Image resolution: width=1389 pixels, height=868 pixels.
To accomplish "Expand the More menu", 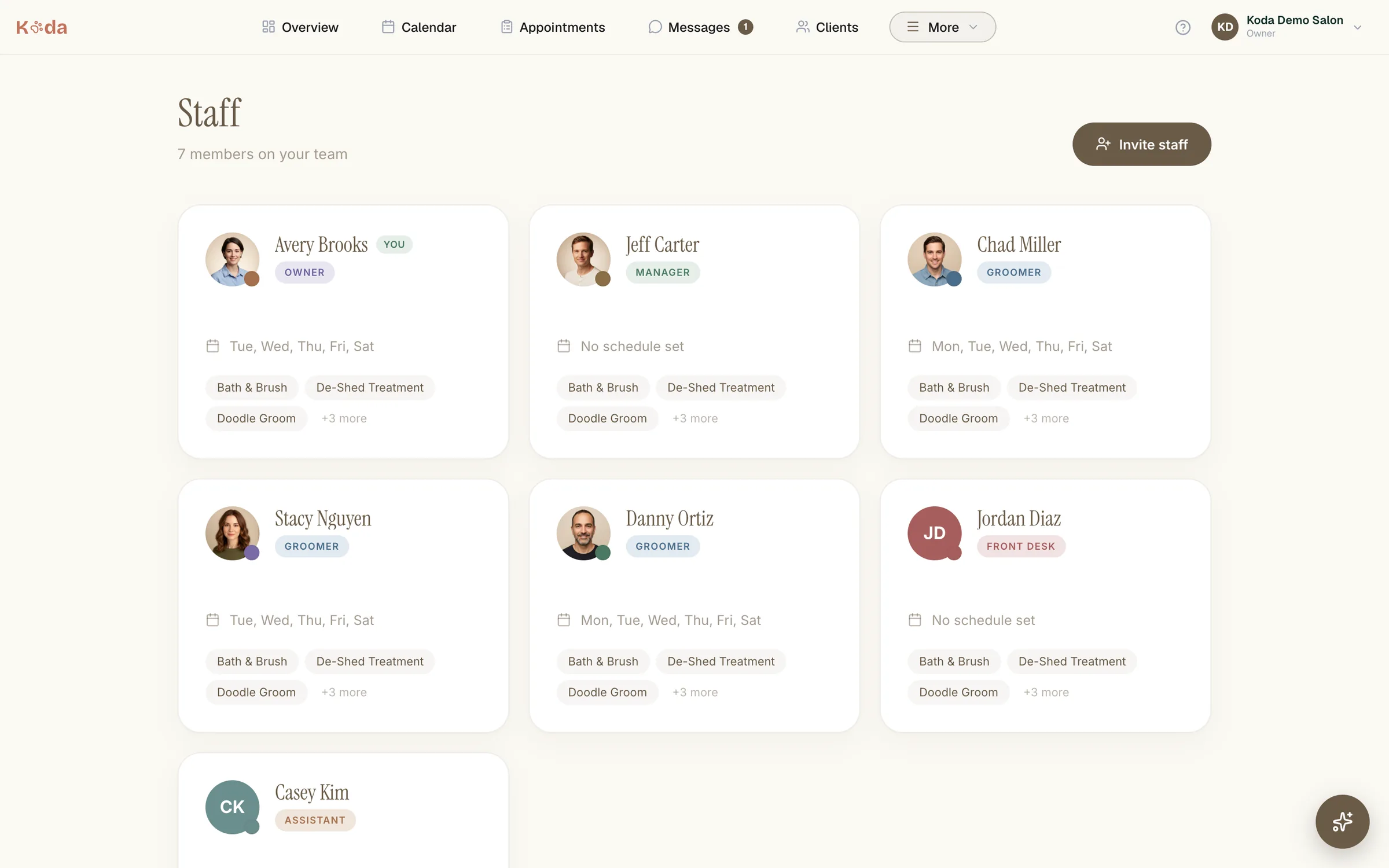I will click(x=942, y=27).
